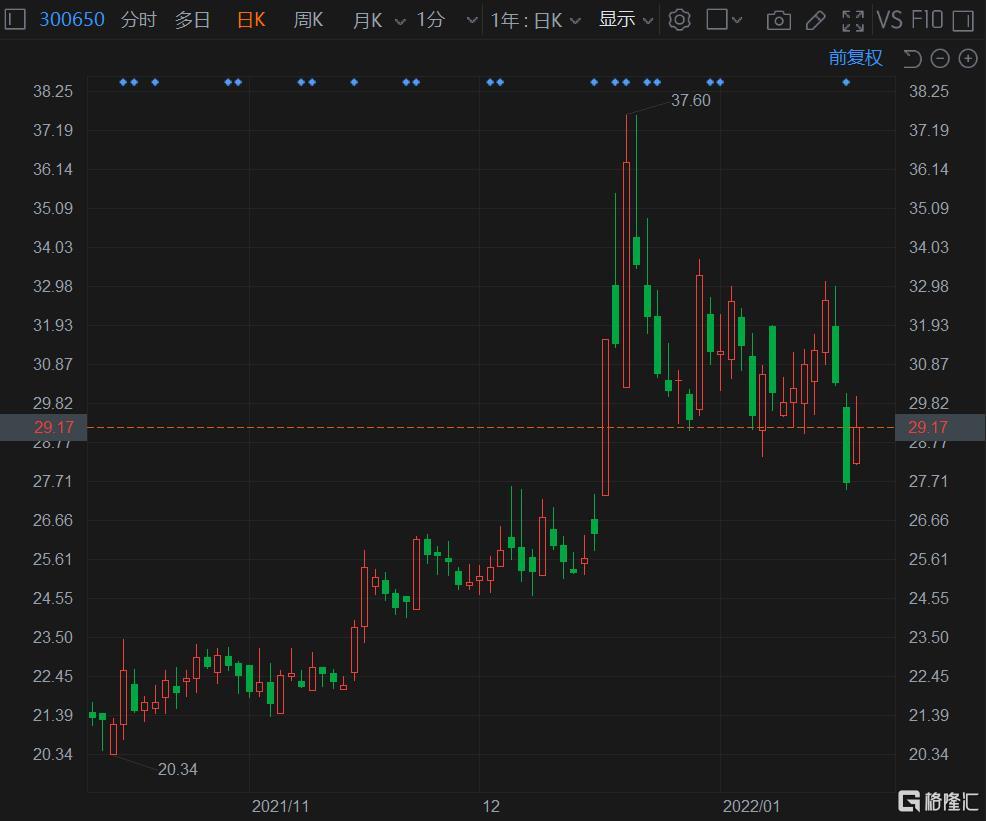This screenshot has width=986, height=821.
Task: Click the 2022/01 date axis label
Action: point(751,806)
